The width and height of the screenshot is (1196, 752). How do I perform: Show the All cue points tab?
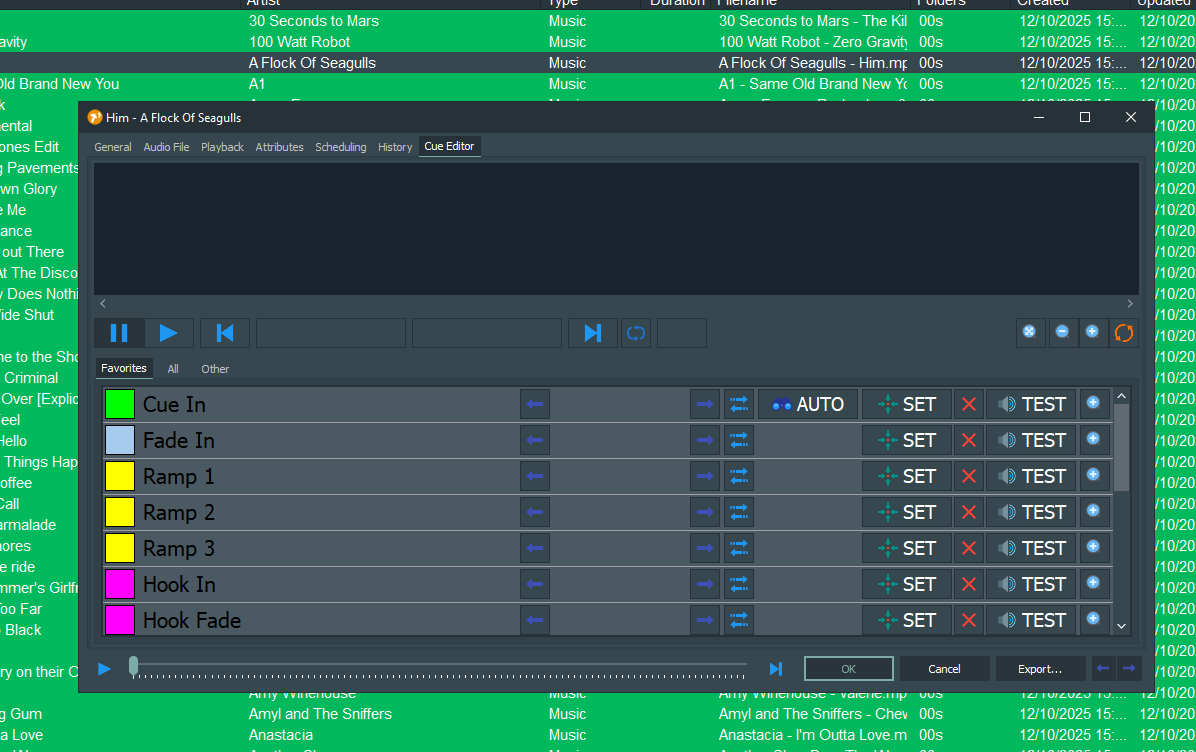[x=173, y=369]
